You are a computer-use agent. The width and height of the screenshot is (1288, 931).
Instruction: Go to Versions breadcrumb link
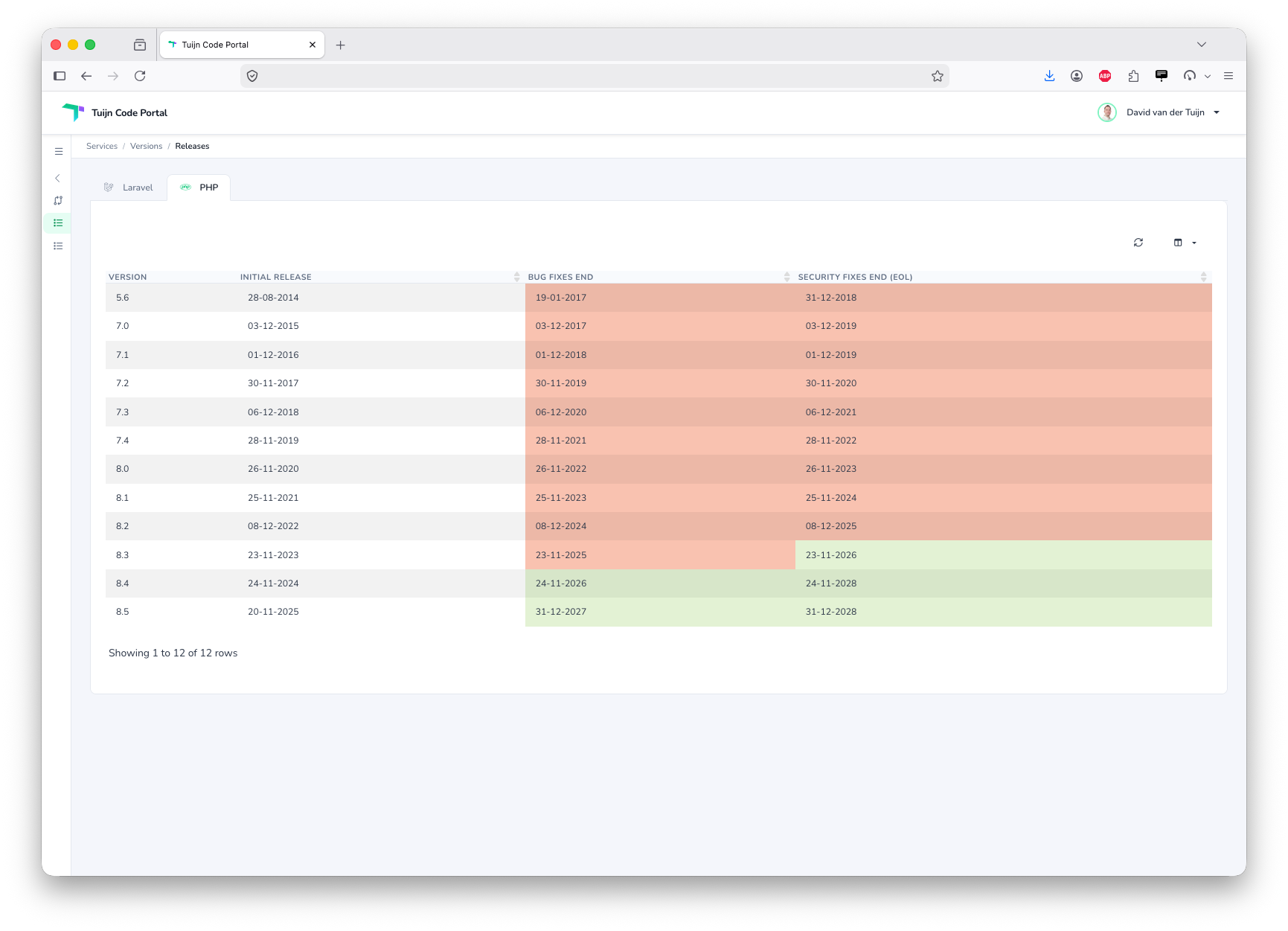click(x=146, y=146)
